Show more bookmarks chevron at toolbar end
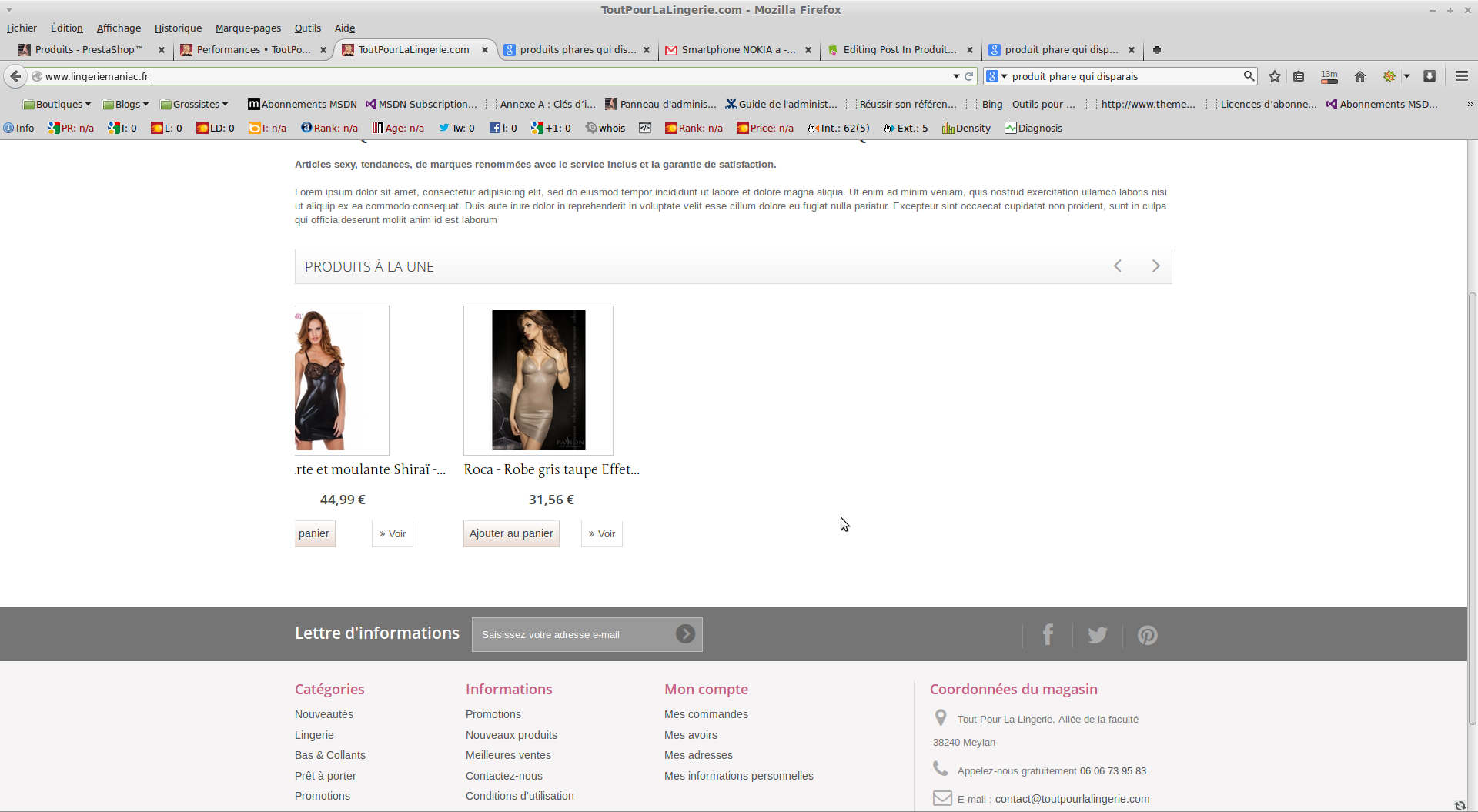This screenshot has height=812, width=1478. click(1470, 105)
